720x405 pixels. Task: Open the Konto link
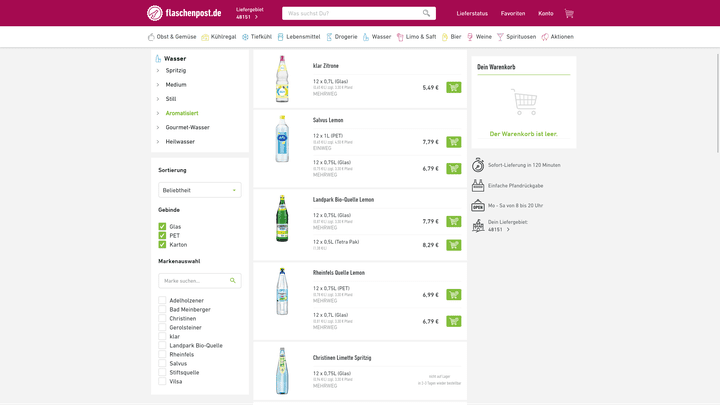coord(545,14)
